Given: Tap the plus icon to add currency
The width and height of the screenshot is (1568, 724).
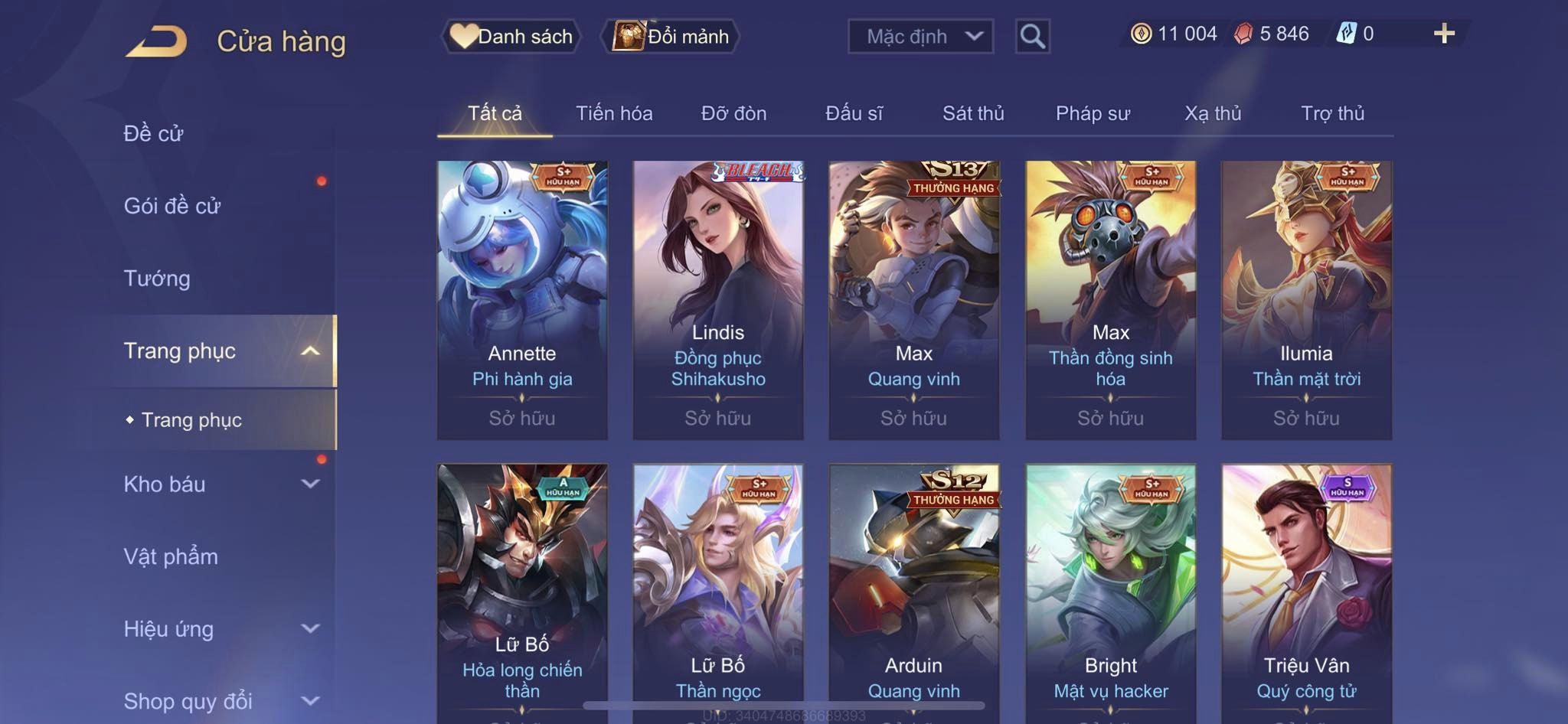Looking at the screenshot, I should [x=1444, y=34].
